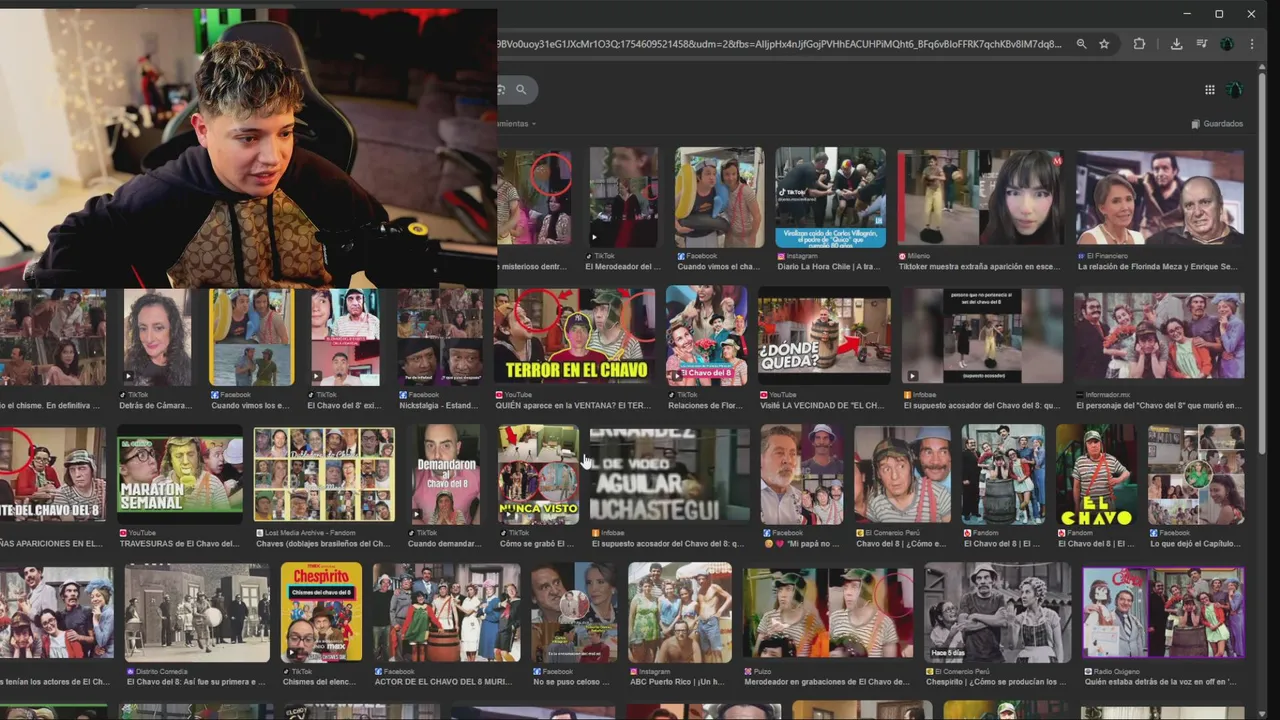The image size is (1280, 720).
Task: Open 'QUIÉN aparece en la VENTANA?' link
Action: (x=573, y=406)
